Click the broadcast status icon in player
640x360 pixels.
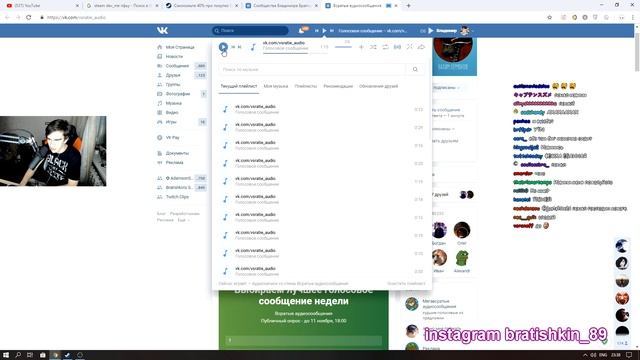(x=397, y=47)
